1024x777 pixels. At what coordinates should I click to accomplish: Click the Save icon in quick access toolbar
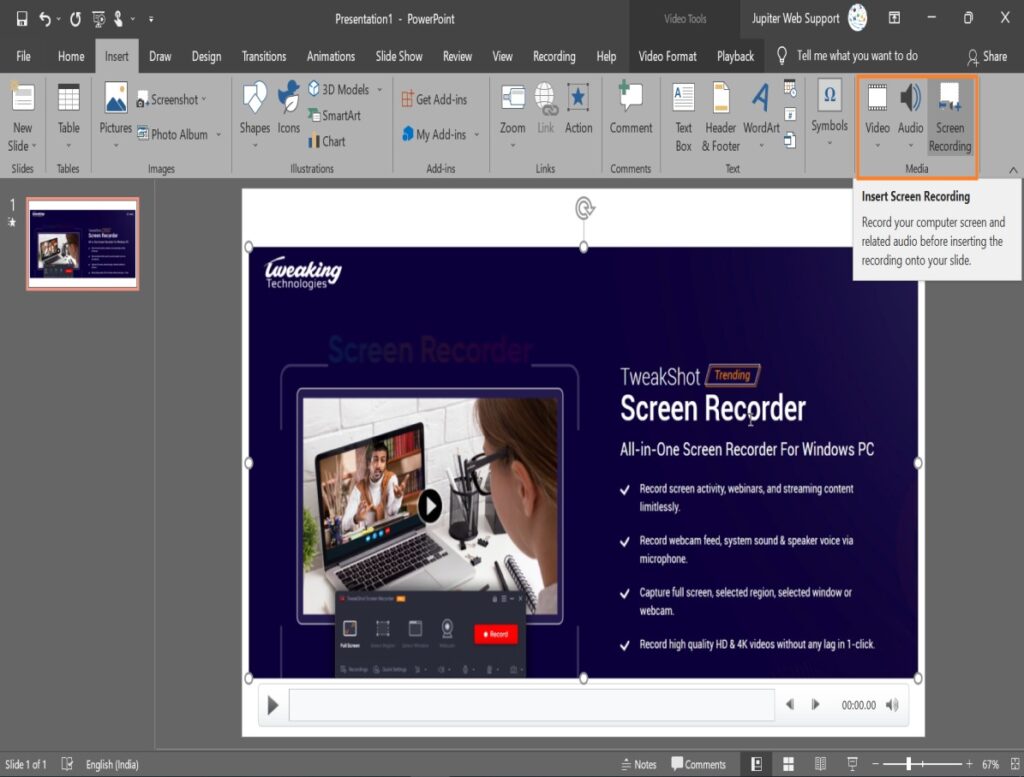[x=22, y=19]
